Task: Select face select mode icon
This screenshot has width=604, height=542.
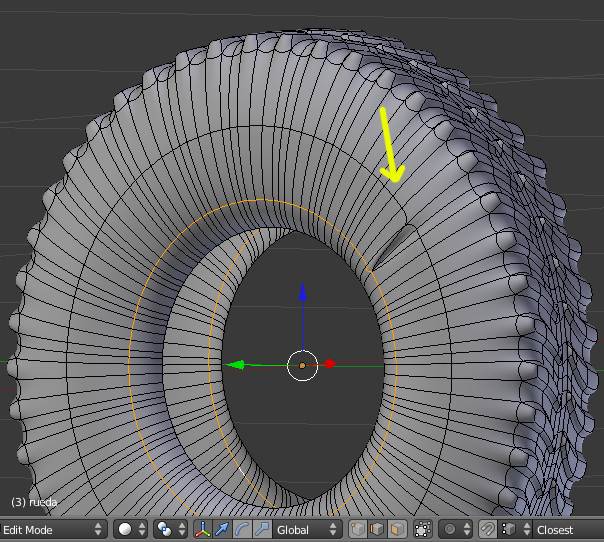Action: 397,530
